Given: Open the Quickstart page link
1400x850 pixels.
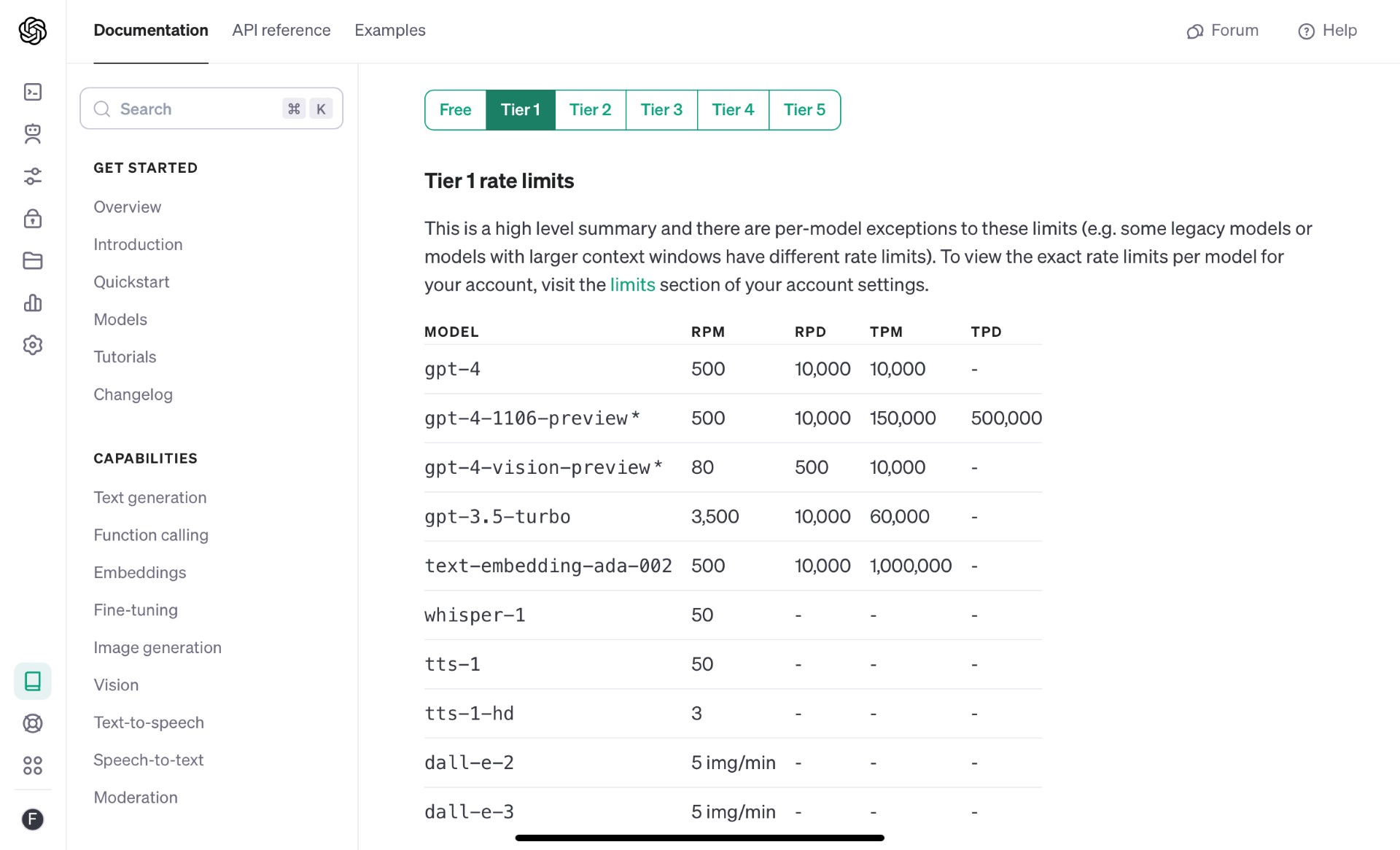Looking at the screenshot, I should (x=131, y=282).
